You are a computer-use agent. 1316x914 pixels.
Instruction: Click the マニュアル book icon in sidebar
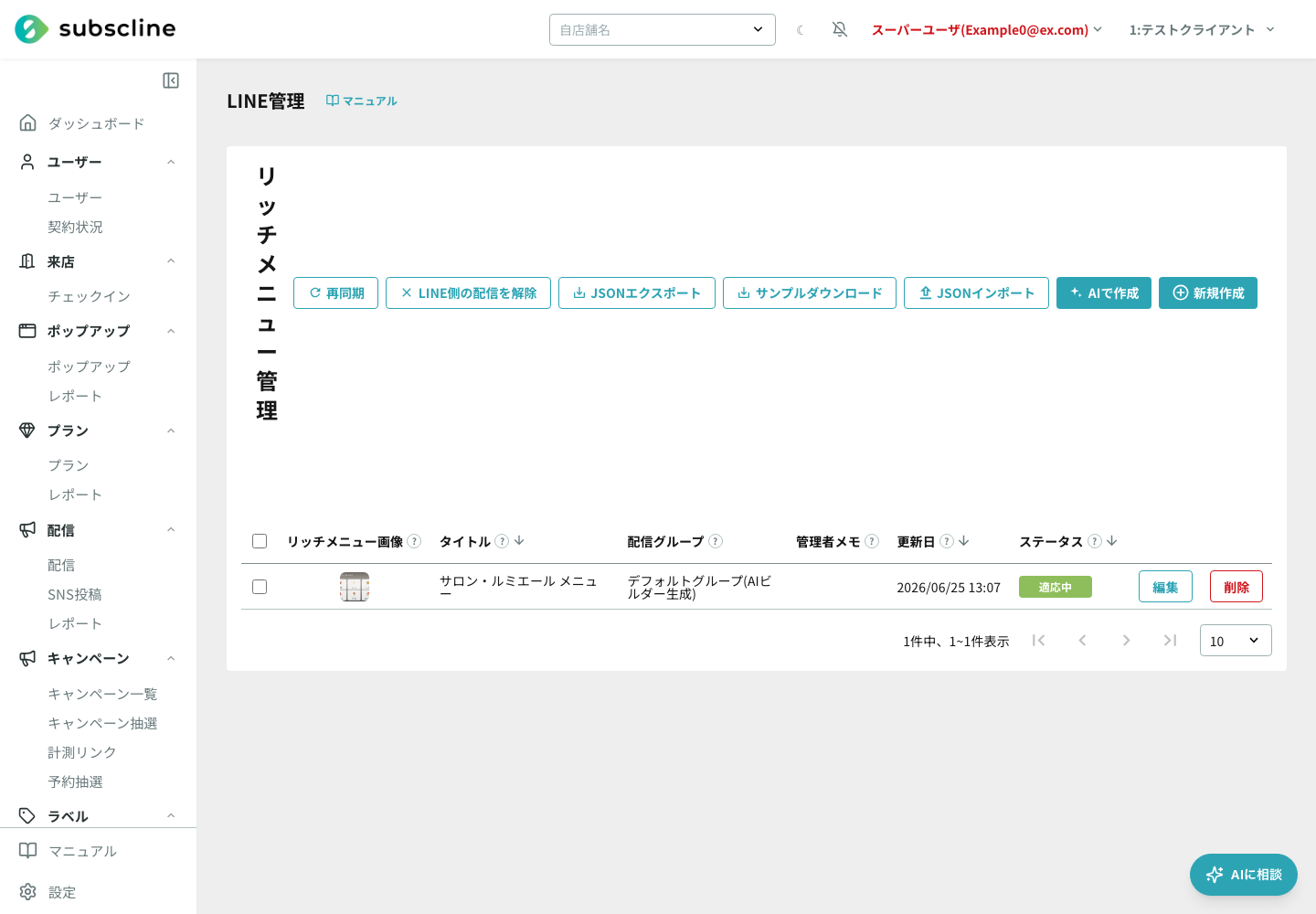28,851
